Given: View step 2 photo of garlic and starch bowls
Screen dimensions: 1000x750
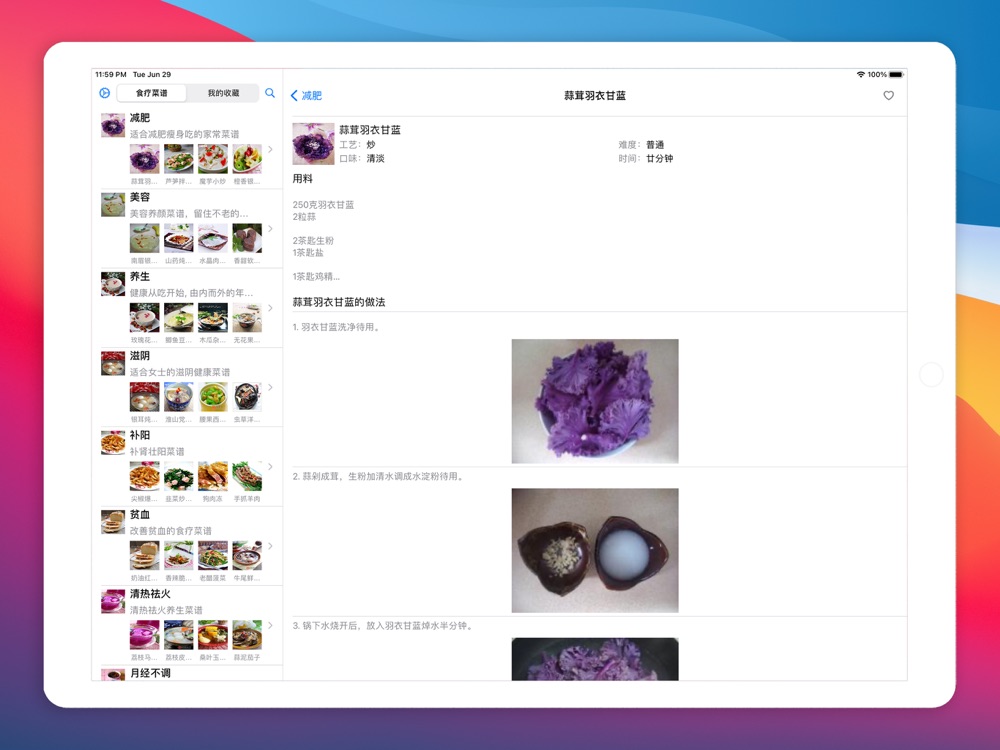Looking at the screenshot, I should tap(595, 550).
